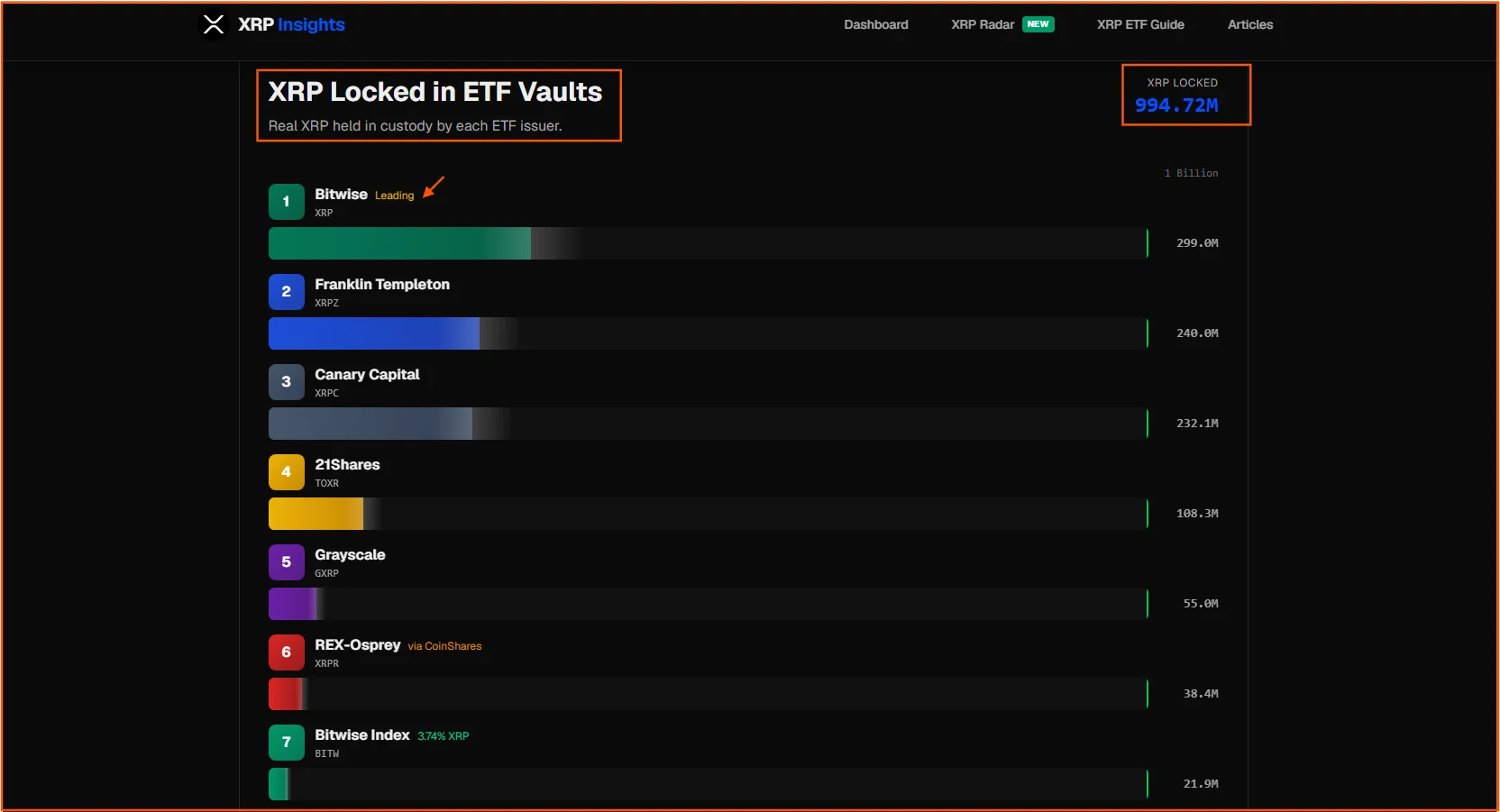Viewport: 1500px width, 812px height.
Task: Go to the XRP ETF Guide
Action: click(1140, 24)
